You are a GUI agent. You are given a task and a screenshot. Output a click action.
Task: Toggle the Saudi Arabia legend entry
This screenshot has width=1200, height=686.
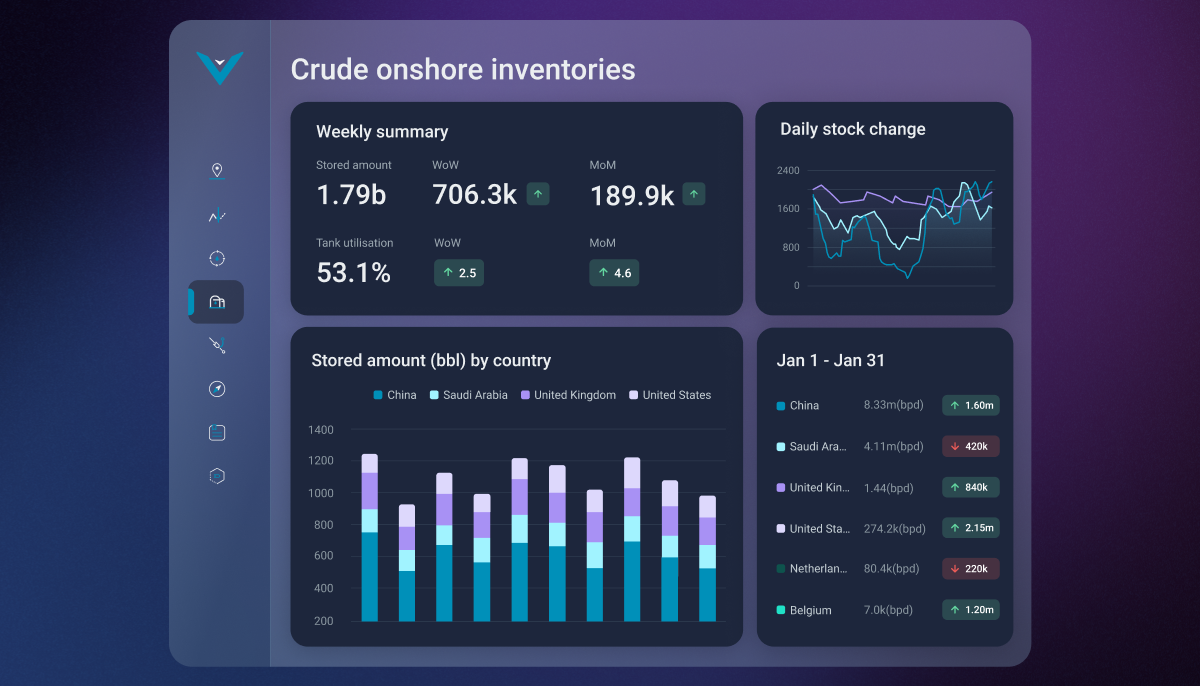[467, 395]
